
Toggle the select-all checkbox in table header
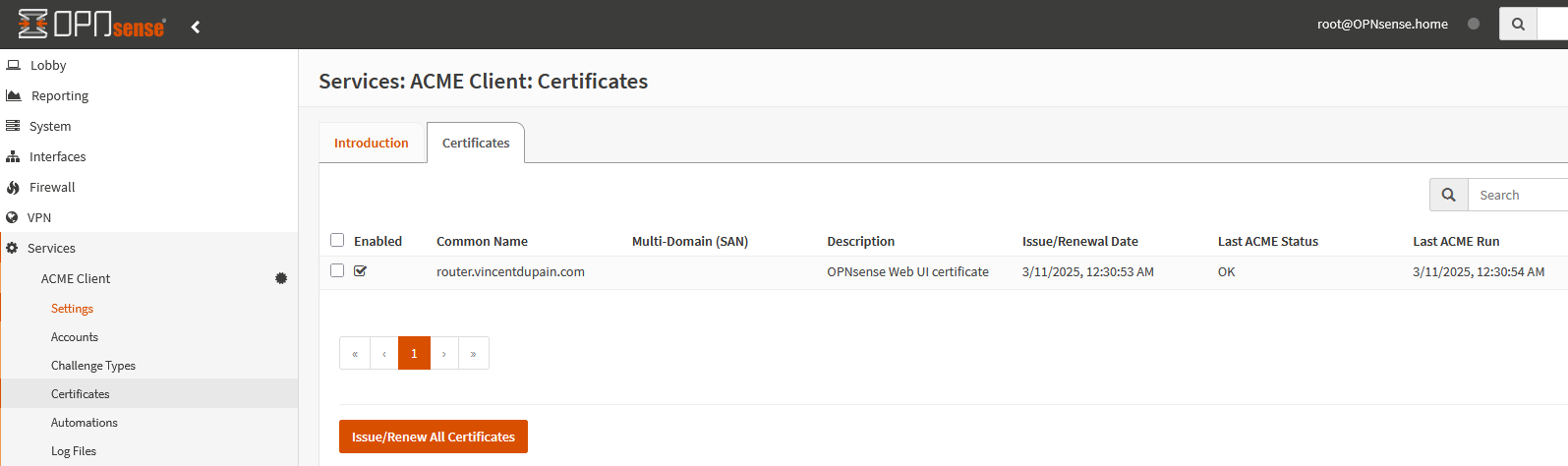click(337, 240)
